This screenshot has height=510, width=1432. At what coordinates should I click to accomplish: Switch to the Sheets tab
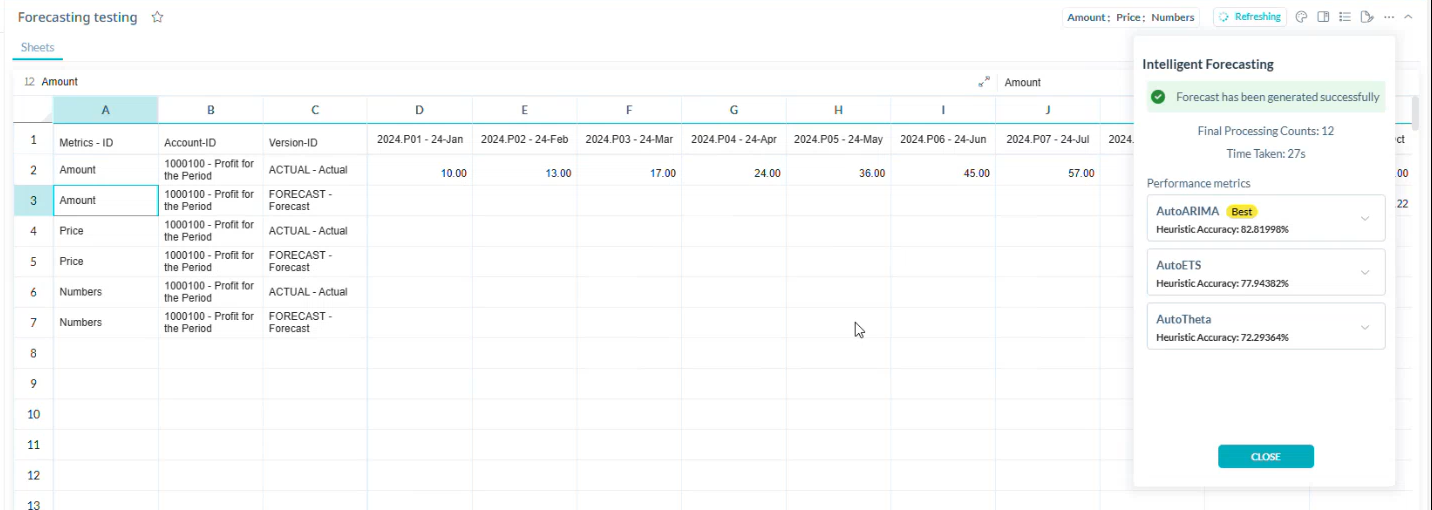point(37,47)
